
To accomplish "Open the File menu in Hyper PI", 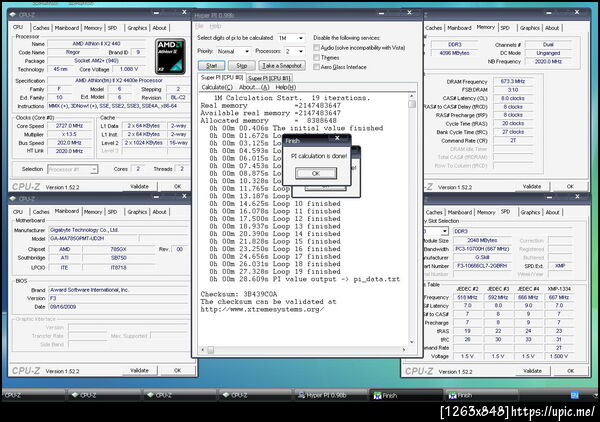I will click(199, 26).
